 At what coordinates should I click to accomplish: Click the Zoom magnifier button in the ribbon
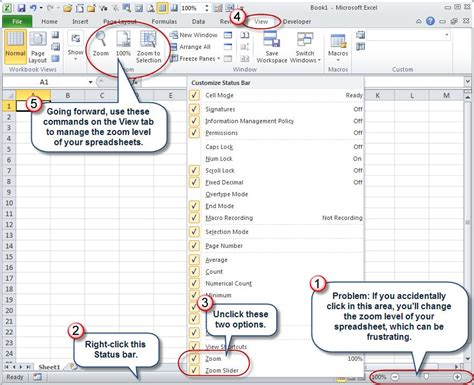101,43
